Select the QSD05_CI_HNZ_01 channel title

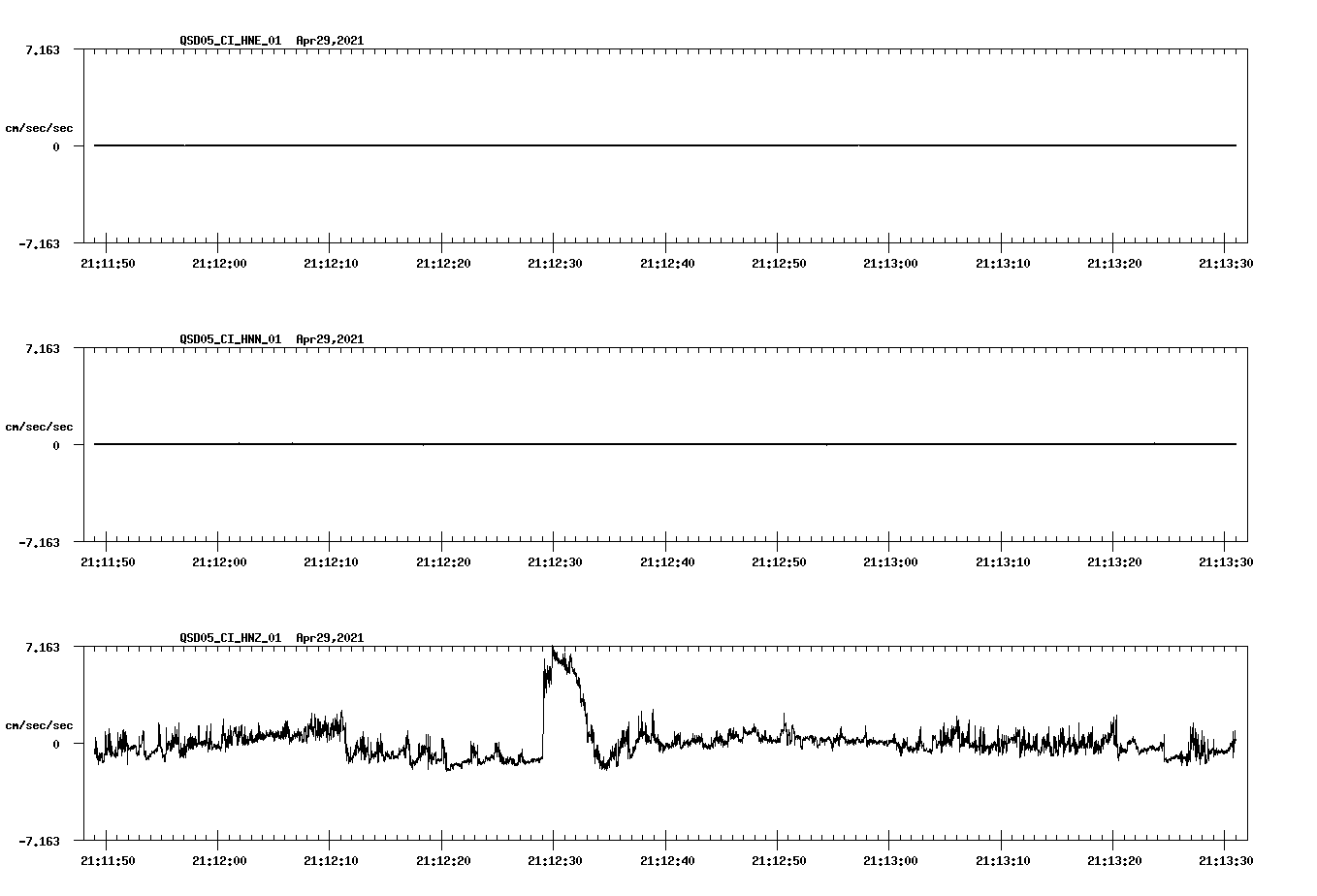229,638
